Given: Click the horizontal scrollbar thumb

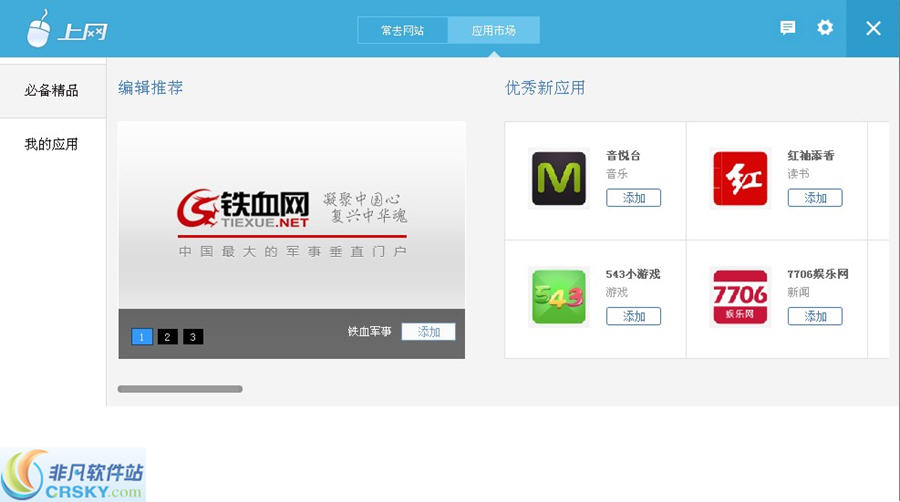Looking at the screenshot, I should [x=180, y=389].
